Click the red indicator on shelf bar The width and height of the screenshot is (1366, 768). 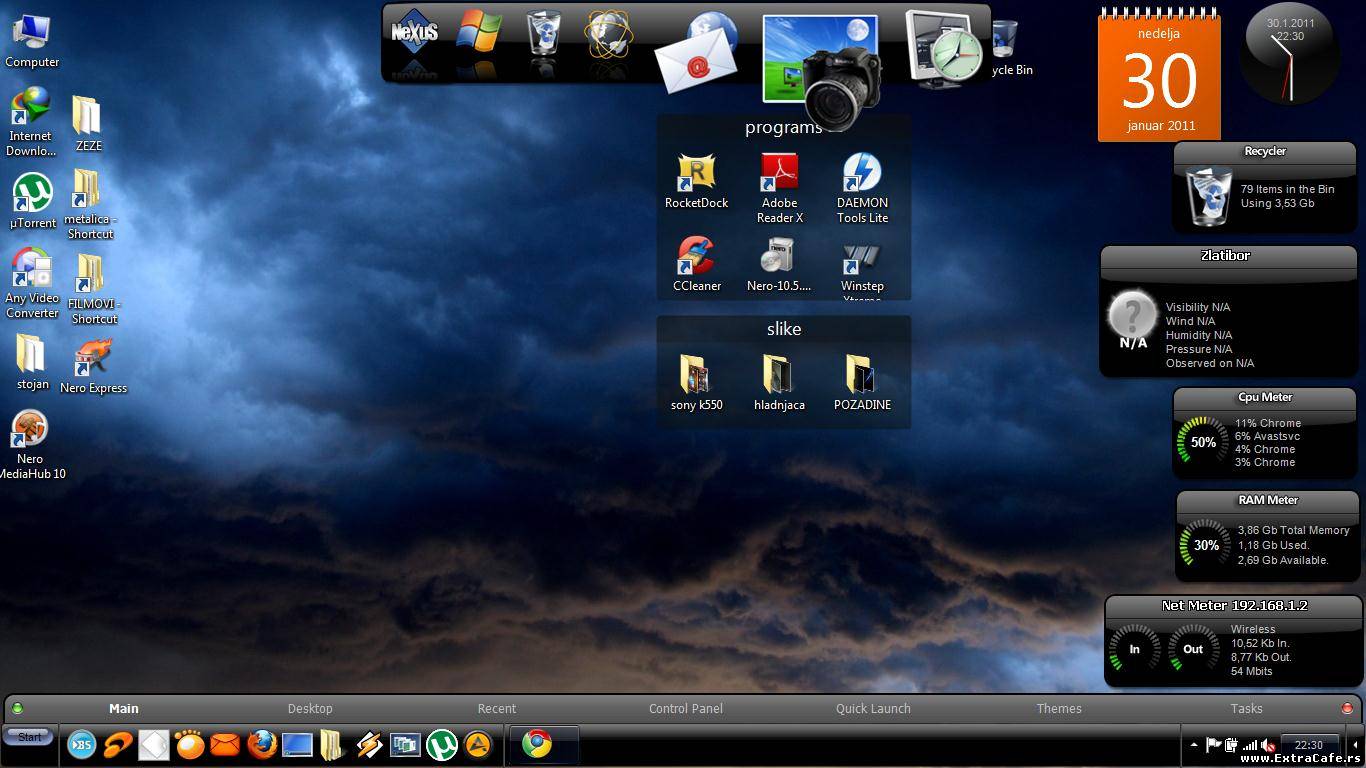coord(1346,708)
